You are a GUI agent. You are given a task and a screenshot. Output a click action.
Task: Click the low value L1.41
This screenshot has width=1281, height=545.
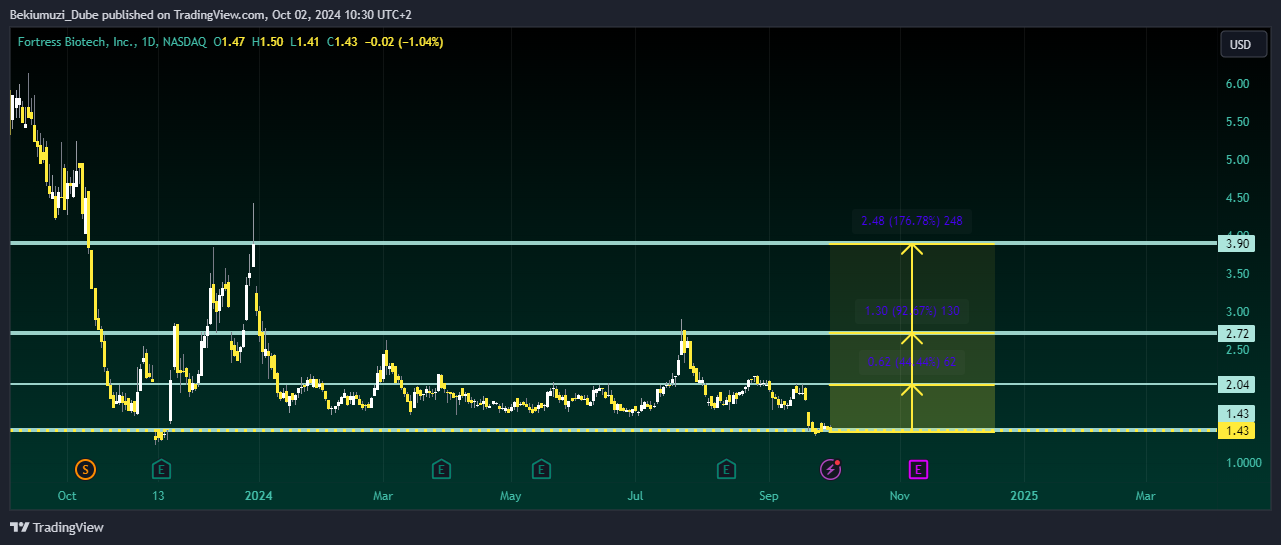click(304, 42)
